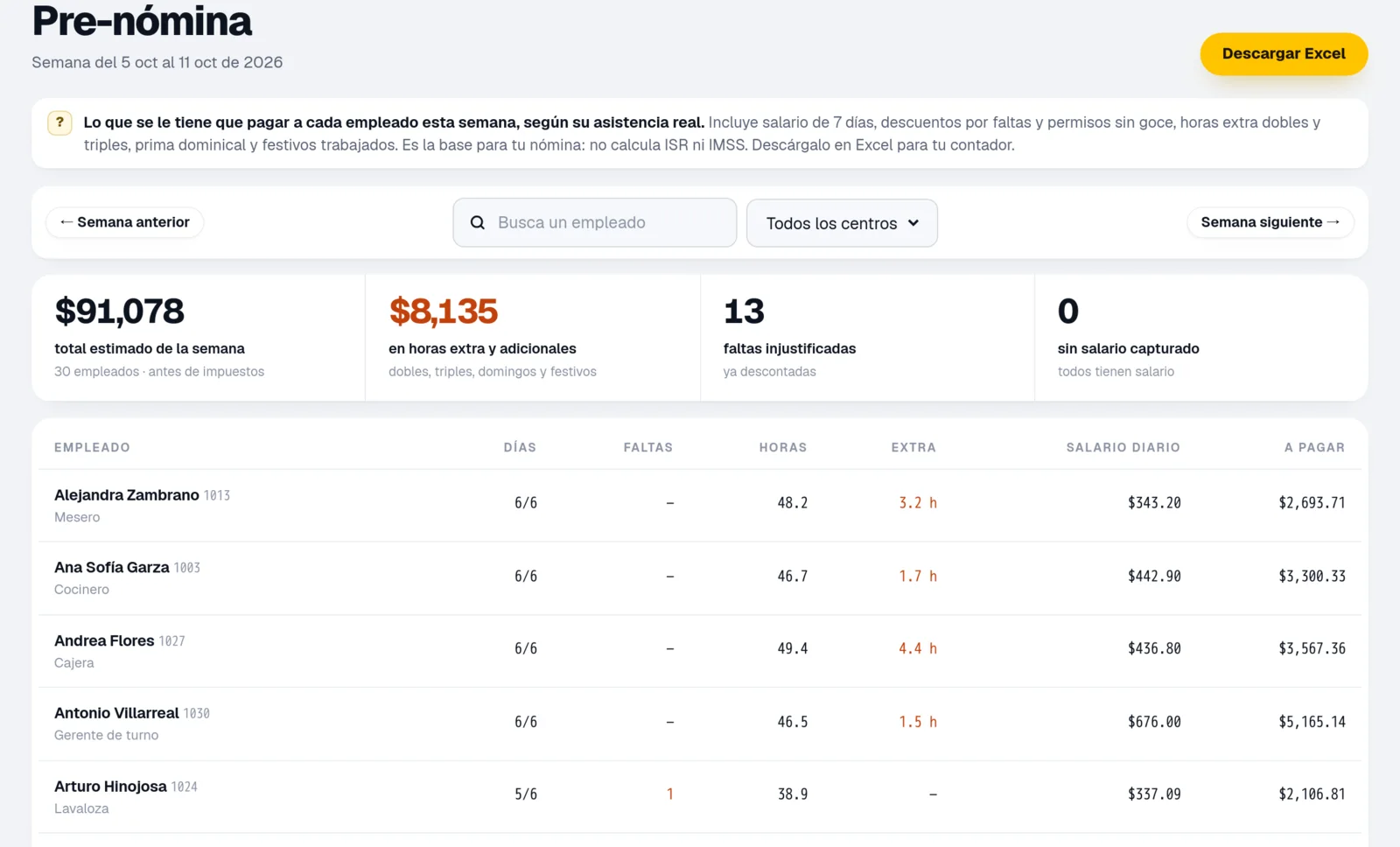Focus the Busca un empleado search field
1400x847 pixels.
click(x=595, y=222)
